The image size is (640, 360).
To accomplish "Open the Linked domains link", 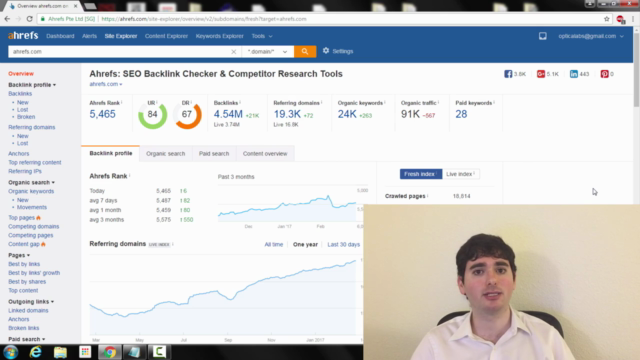I will click(28, 311).
